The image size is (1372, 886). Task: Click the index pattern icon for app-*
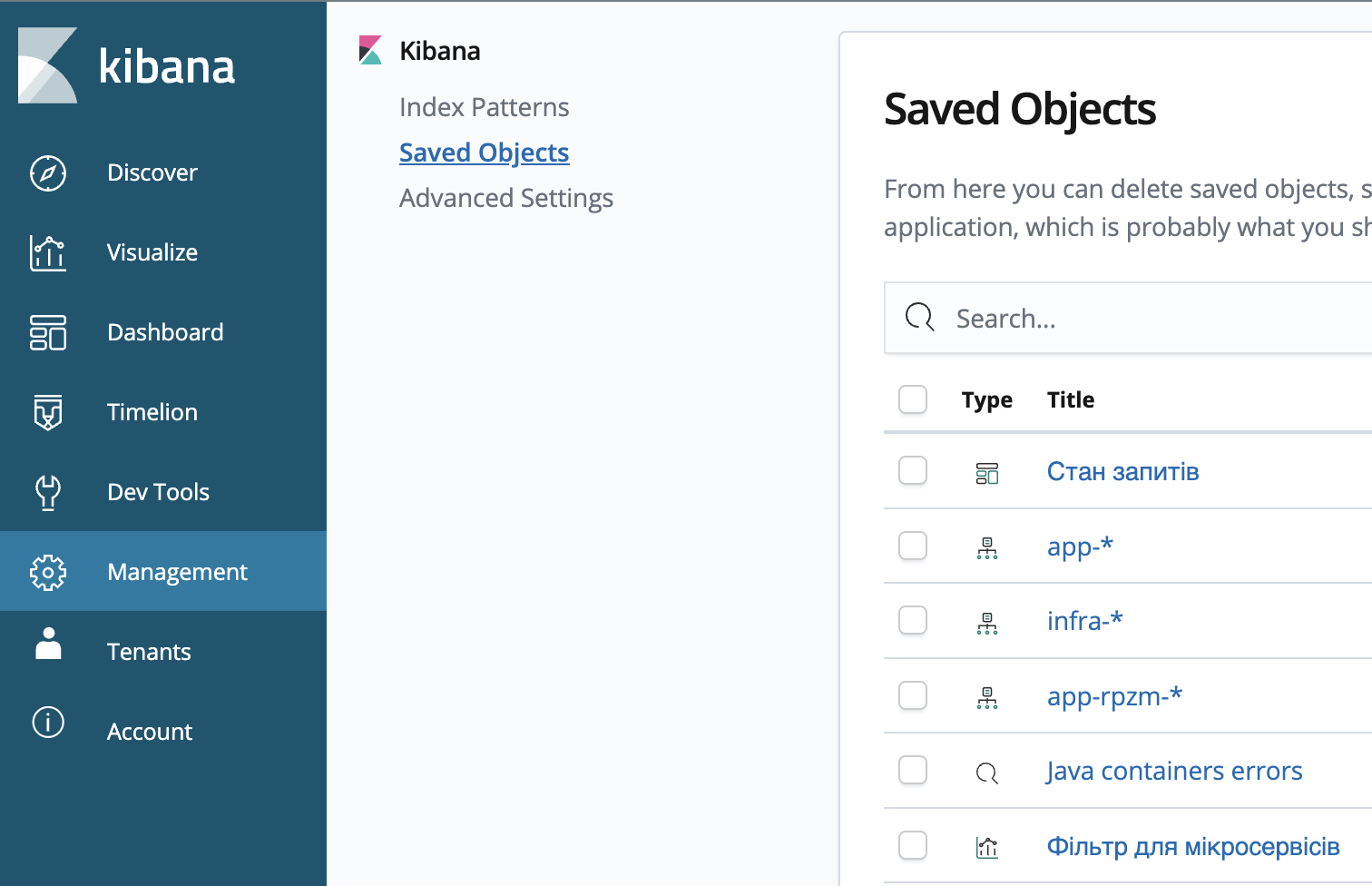(x=987, y=548)
